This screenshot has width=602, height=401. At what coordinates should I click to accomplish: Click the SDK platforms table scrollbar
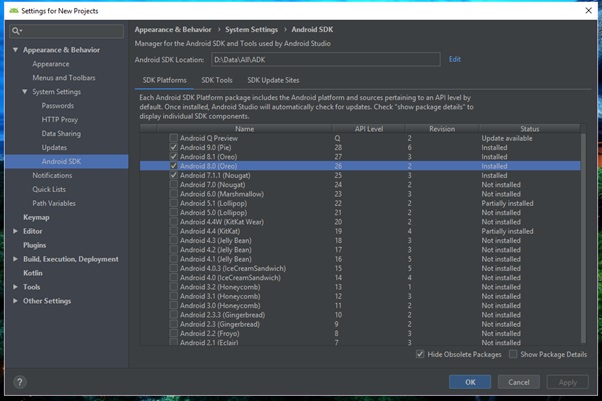click(x=583, y=238)
